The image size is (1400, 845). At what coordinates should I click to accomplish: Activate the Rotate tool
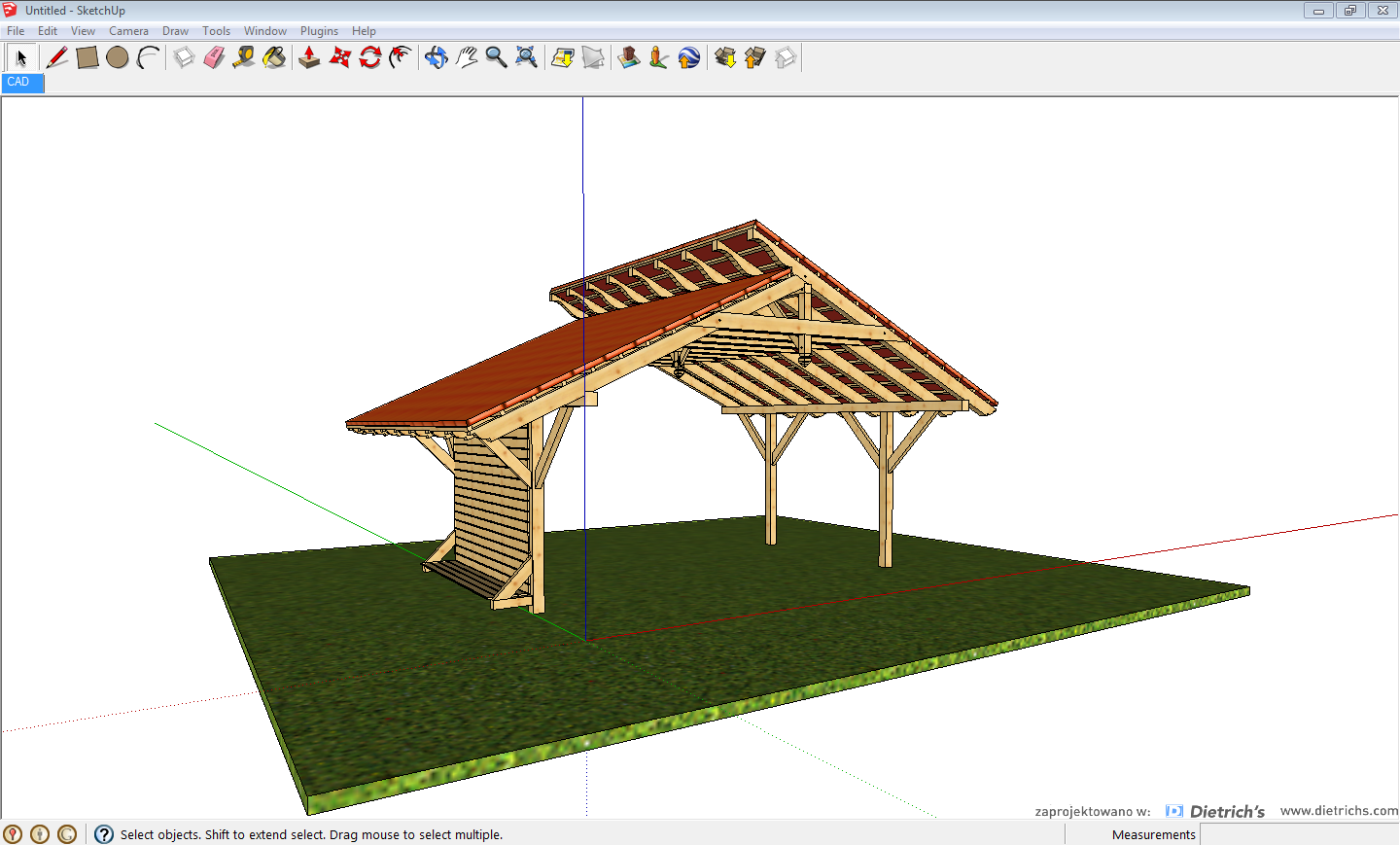click(x=369, y=57)
